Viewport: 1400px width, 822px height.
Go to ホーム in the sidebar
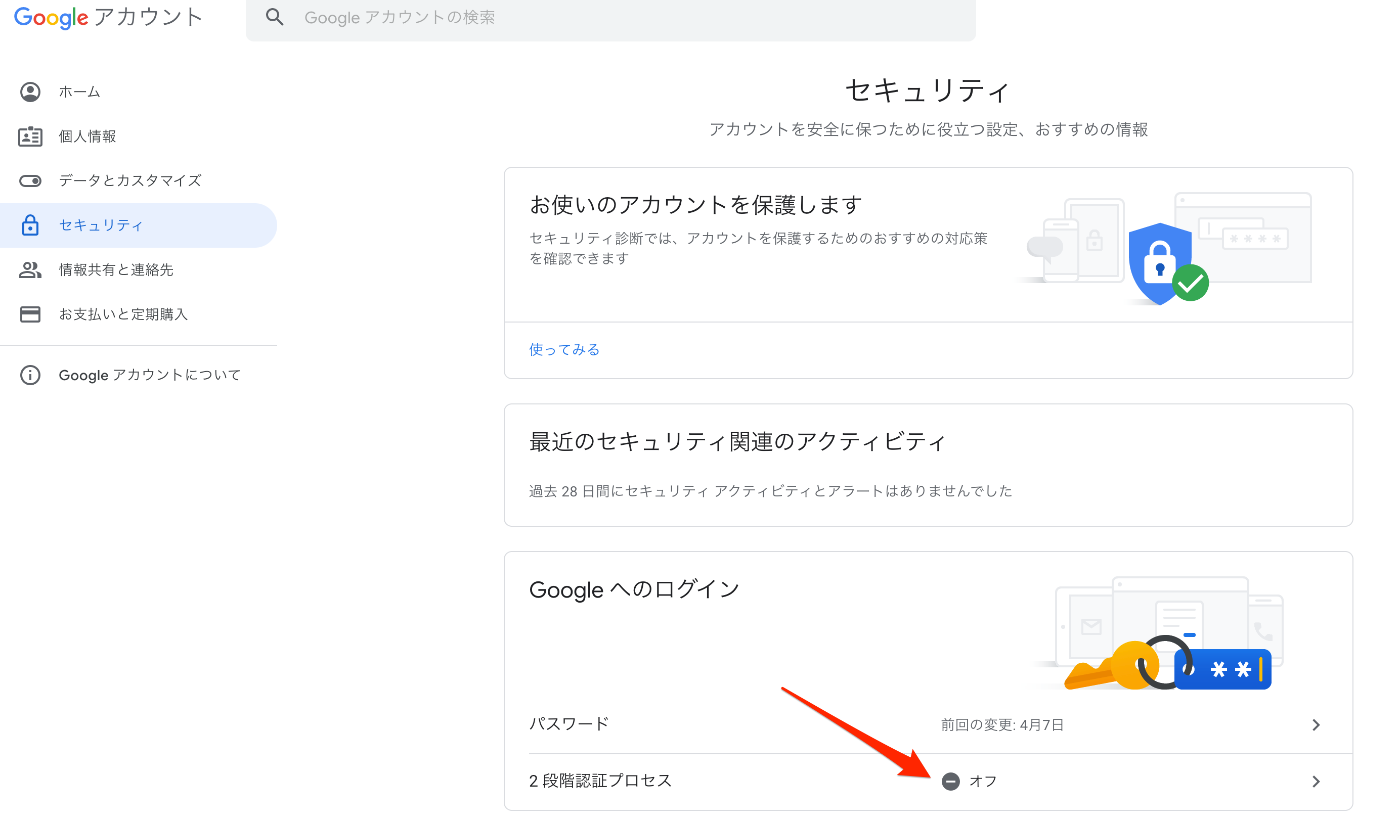[x=138, y=92]
